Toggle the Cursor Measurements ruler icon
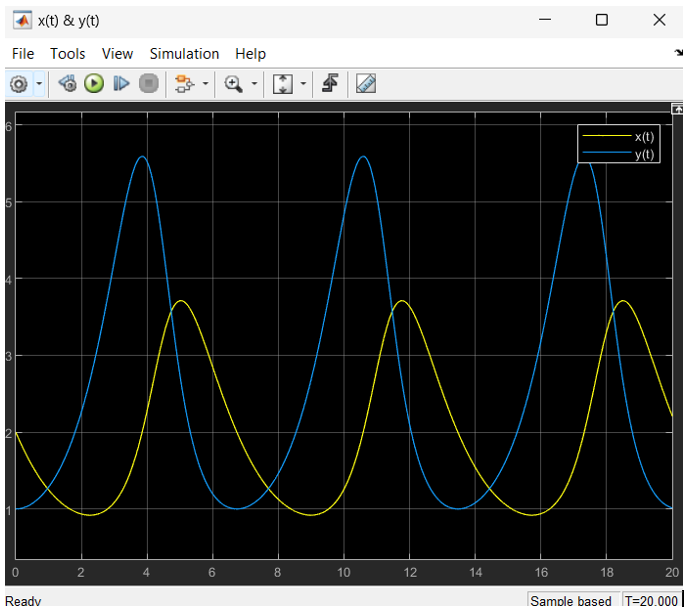 365,84
